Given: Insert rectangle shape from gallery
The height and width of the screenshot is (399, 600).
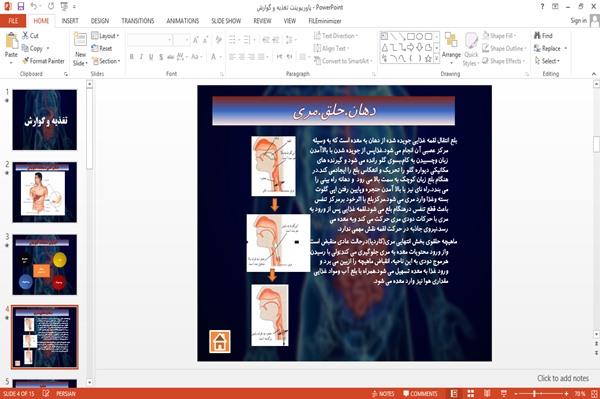Looking at the screenshot, I should pos(411,36).
